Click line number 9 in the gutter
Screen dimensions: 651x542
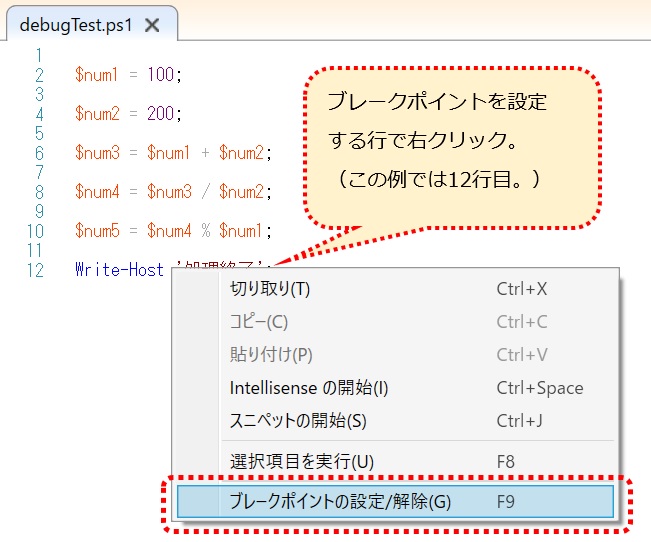(x=38, y=212)
